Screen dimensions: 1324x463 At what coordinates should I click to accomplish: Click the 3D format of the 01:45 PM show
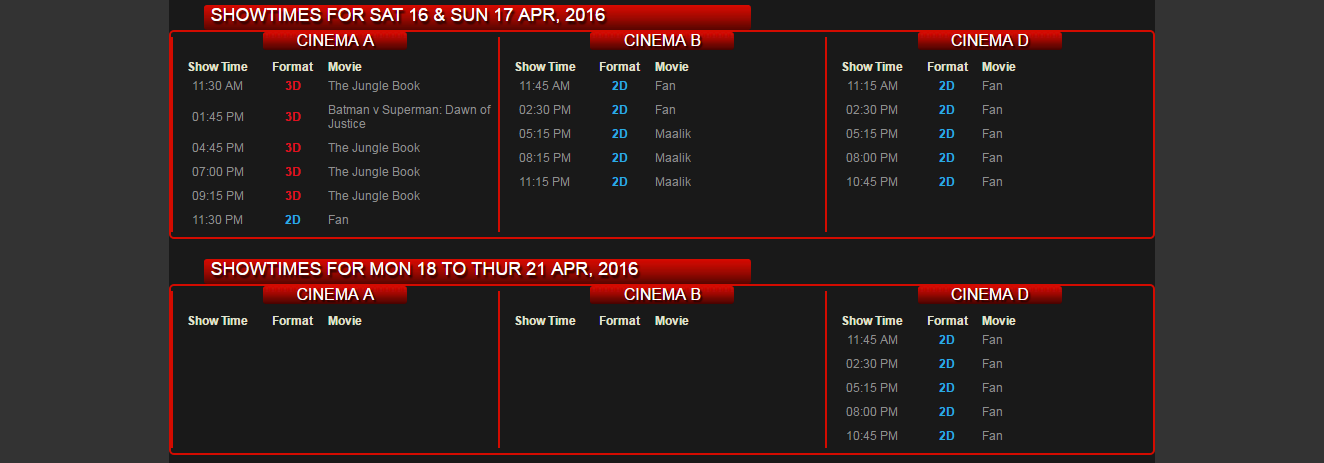(293, 117)
